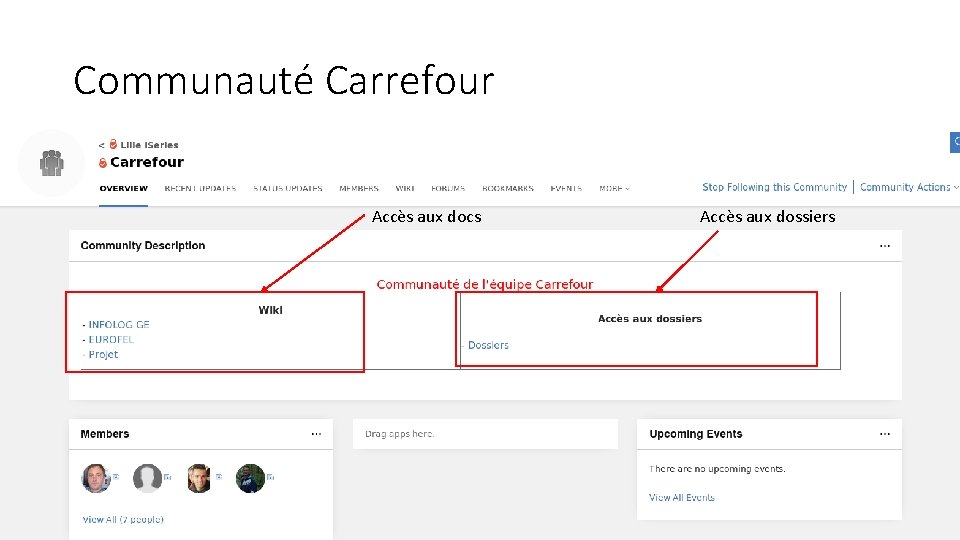
Task: Open the Wiki tab
Action: (x=405, y=189)
